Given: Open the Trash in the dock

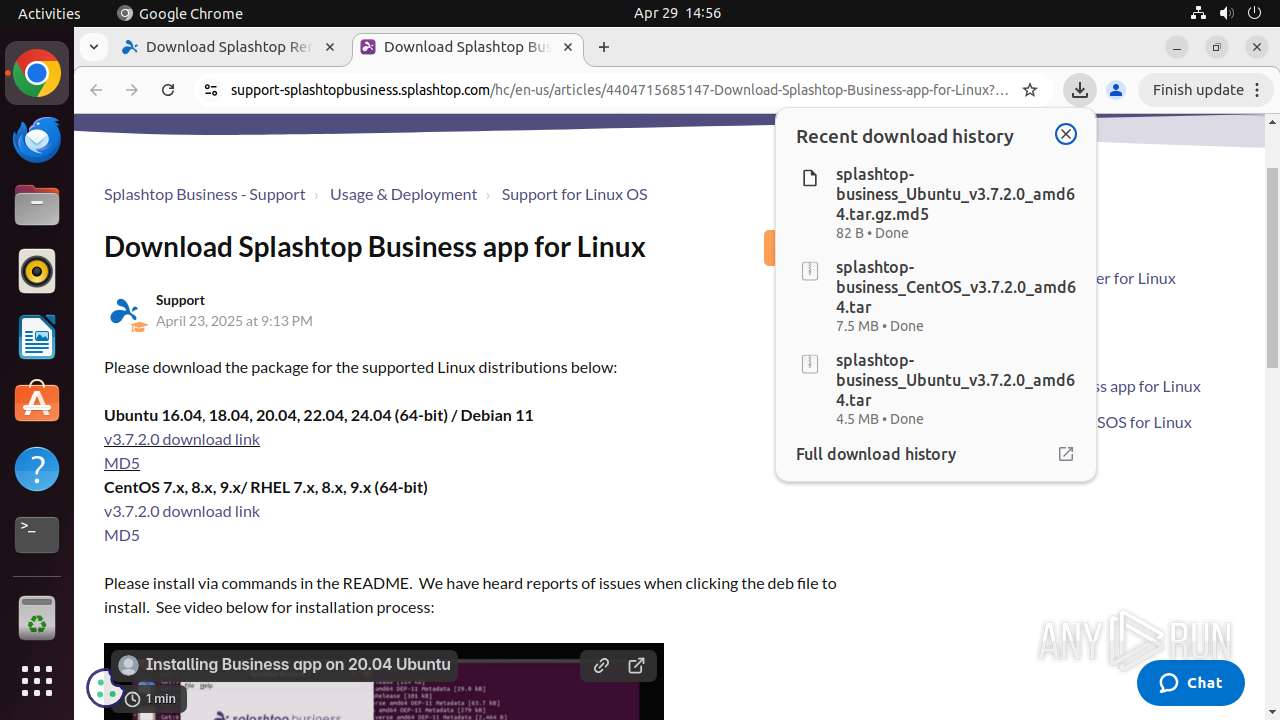Looking at the screenshot, I should tap(37, 618).
